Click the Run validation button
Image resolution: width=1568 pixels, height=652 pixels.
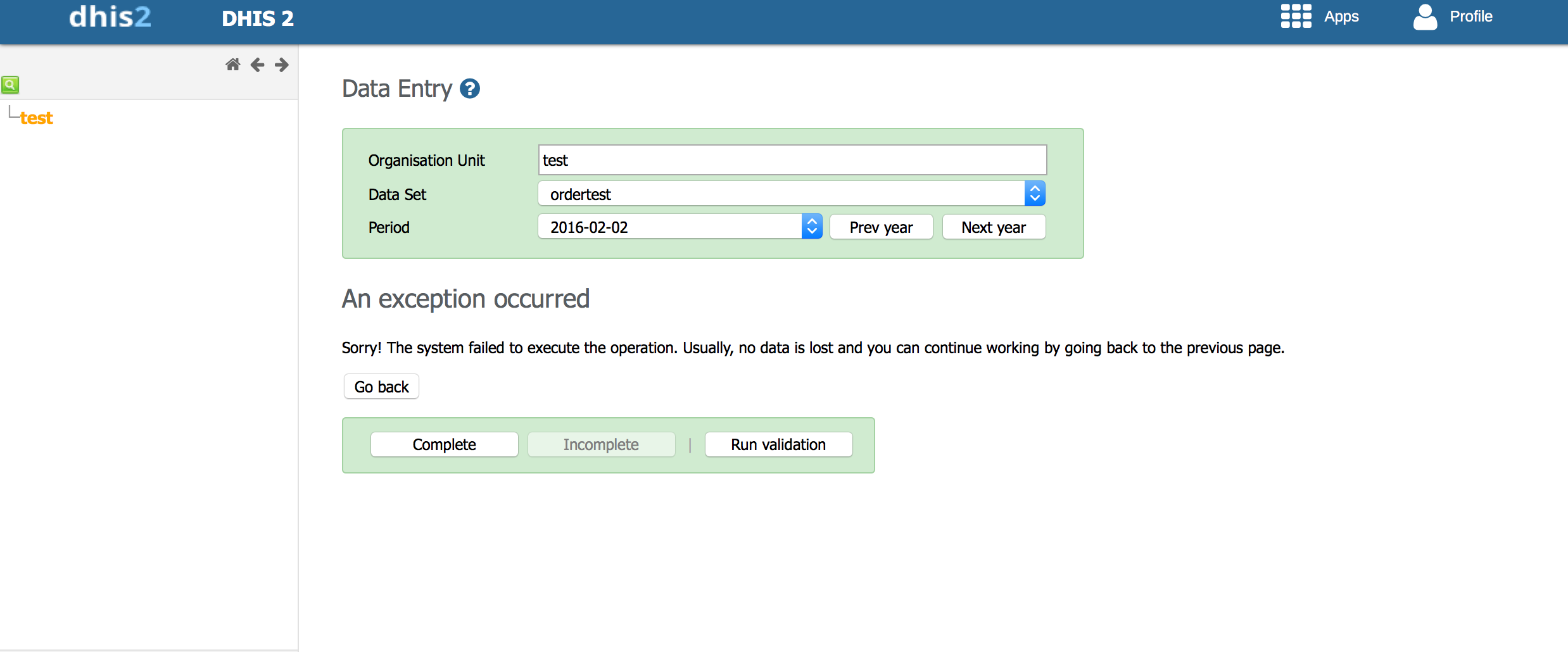tap(778, 444)
